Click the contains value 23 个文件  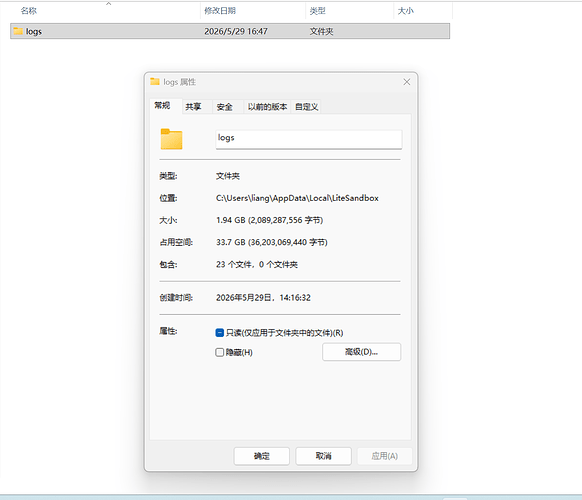(x=257, y=265)
